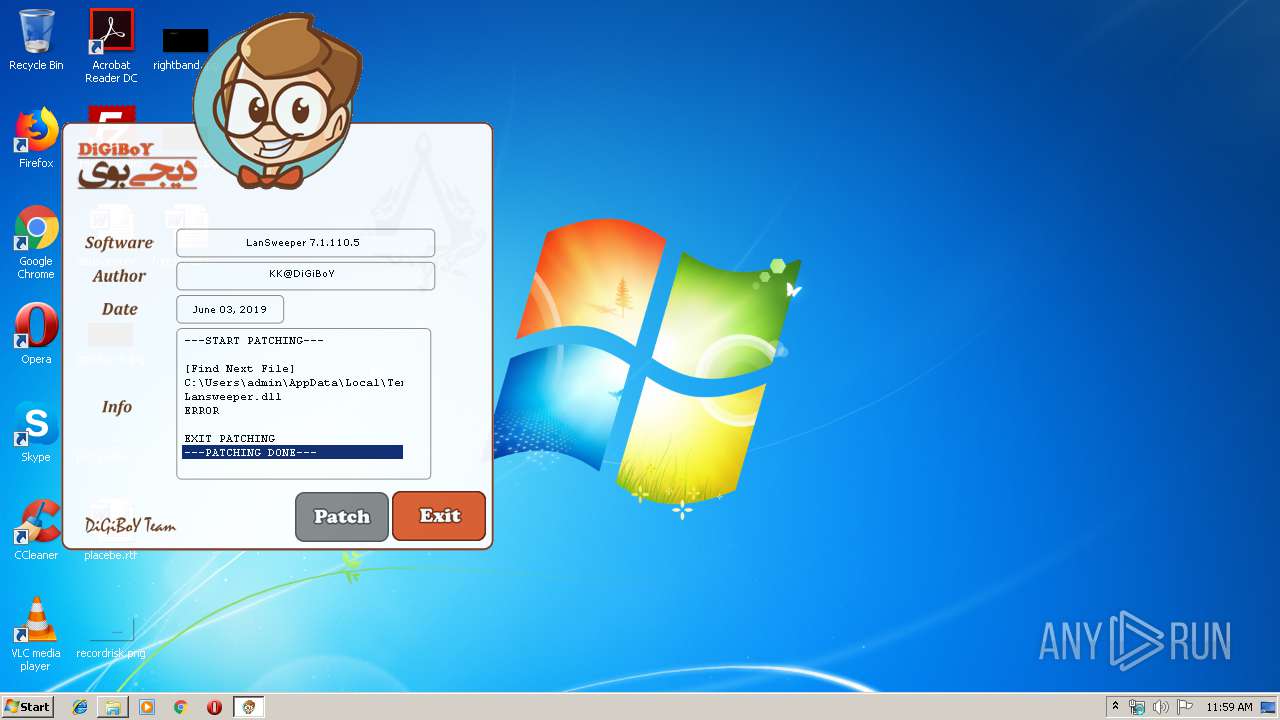Click the cartoon boy mascot image

pos(275,102)
